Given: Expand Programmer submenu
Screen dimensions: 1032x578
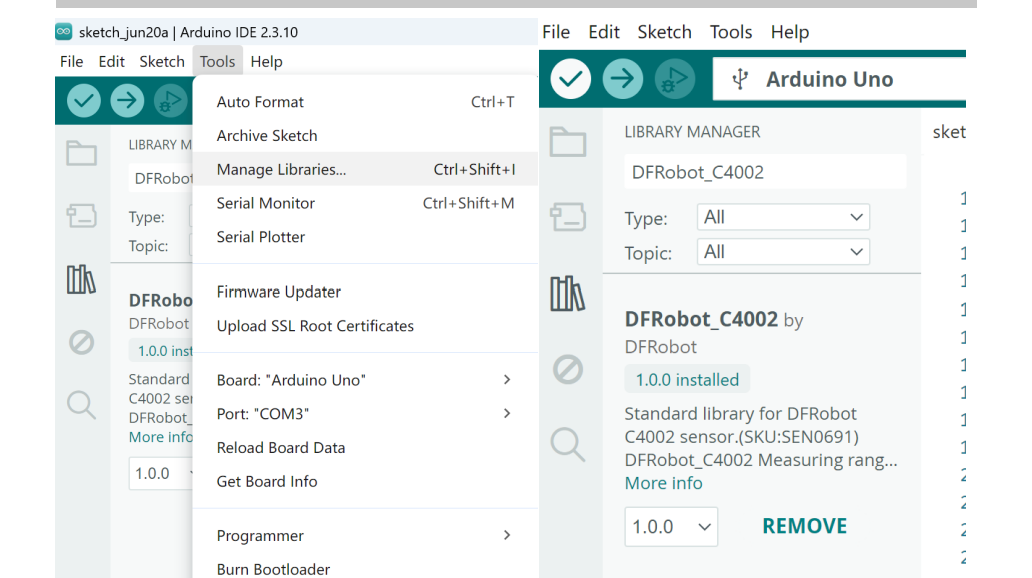Looking at the screenshot, I should (365, 536).
